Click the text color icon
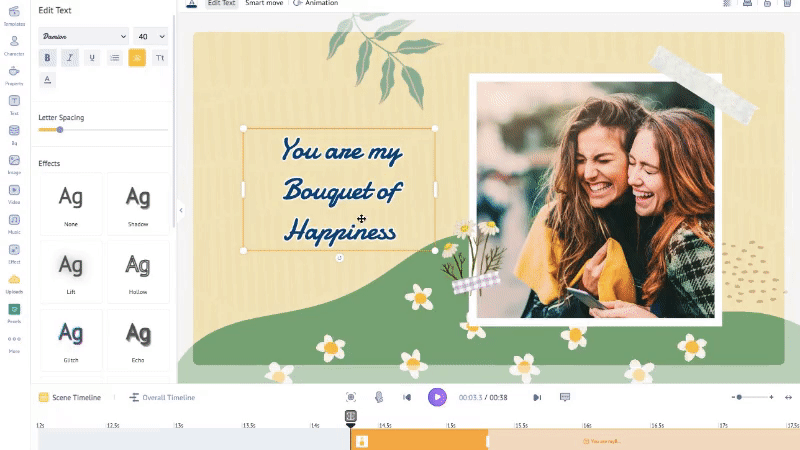 [x=47, y=80]
